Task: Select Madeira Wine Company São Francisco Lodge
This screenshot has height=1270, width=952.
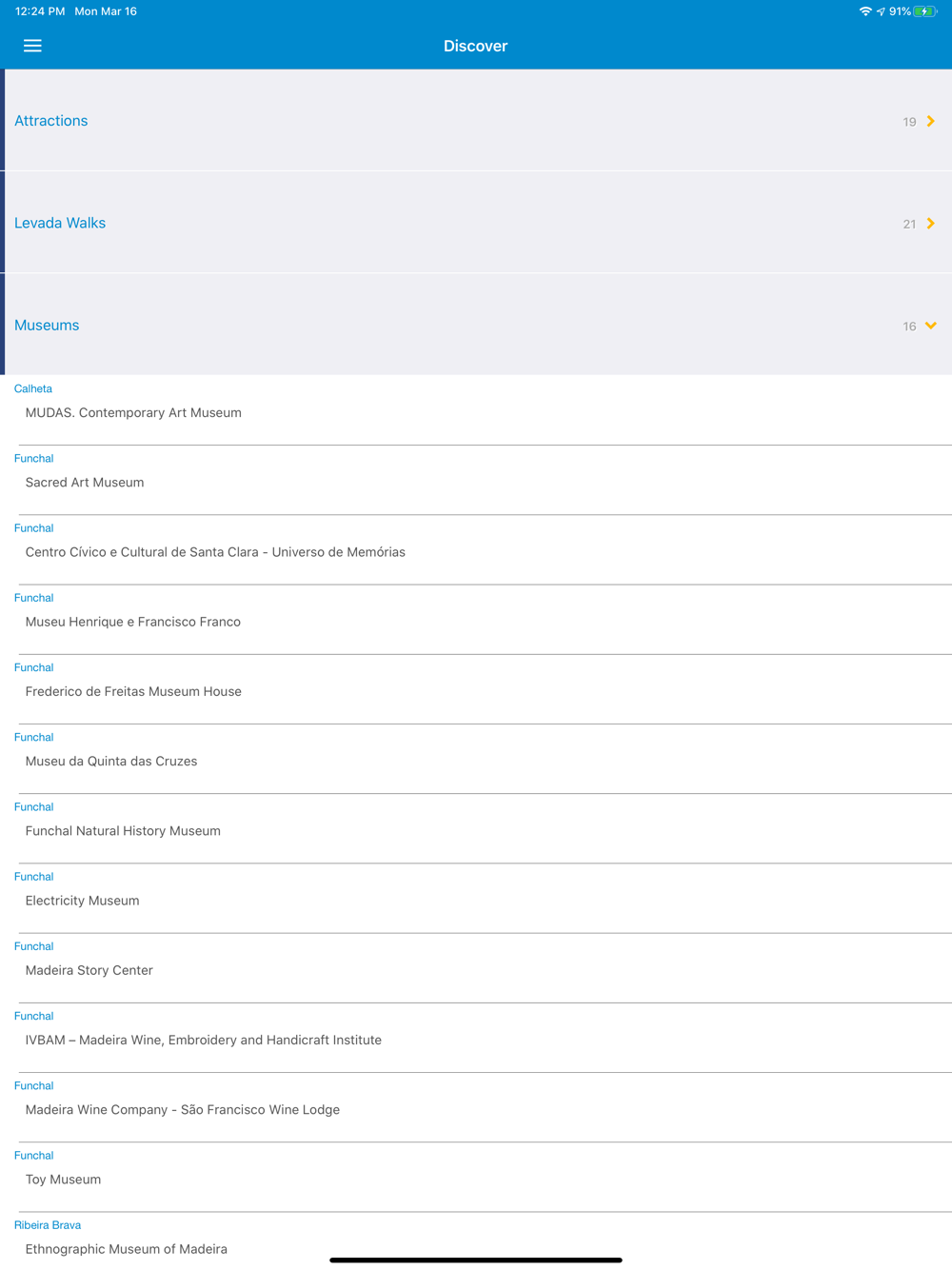Action: pyautogui.click(x=476, y=1109)
